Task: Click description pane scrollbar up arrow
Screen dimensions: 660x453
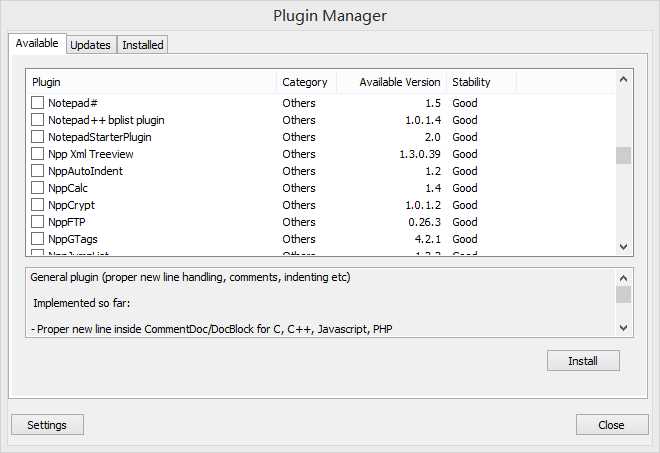Action: [x=623, y=278]
